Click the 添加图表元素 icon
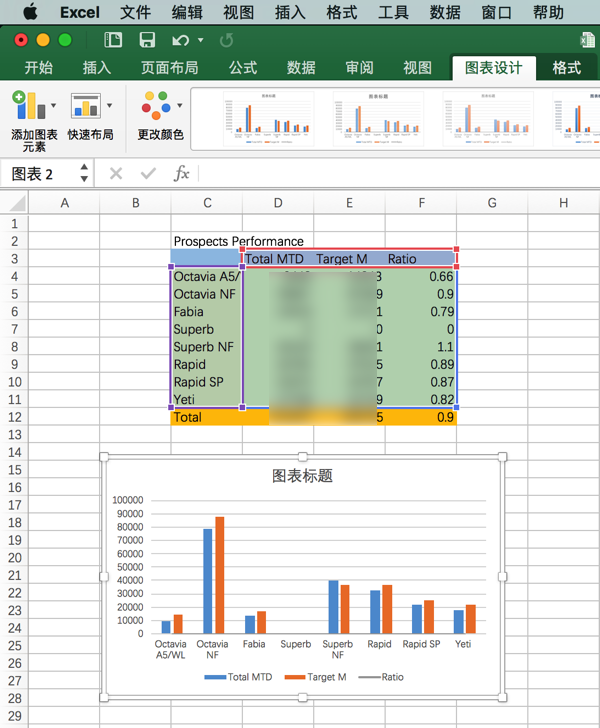600x728 pixels. [x=28, y=105]
